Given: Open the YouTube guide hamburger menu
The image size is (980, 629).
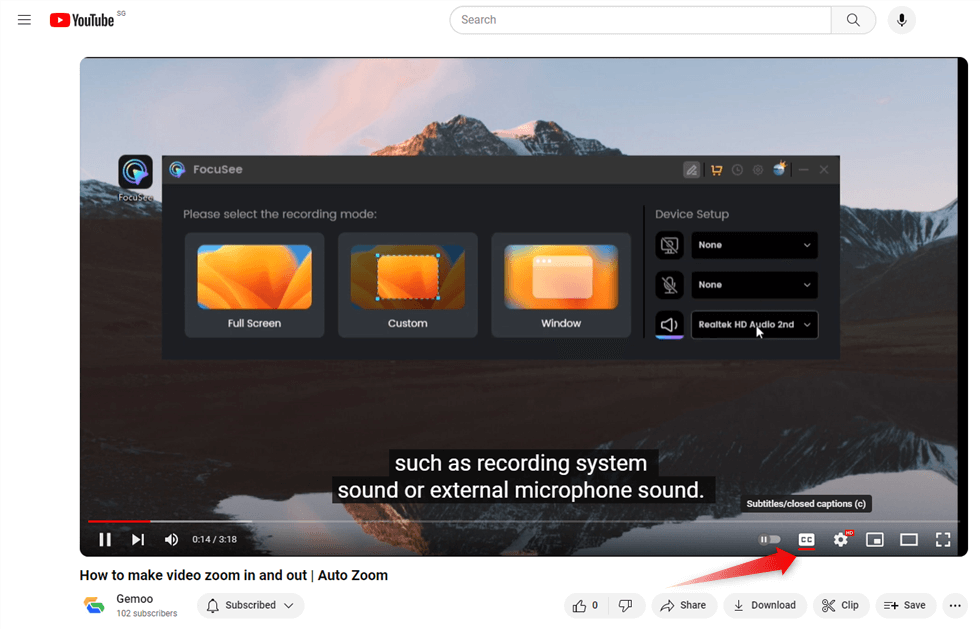Looking at the screenshot, I should [x=24, y=20].
